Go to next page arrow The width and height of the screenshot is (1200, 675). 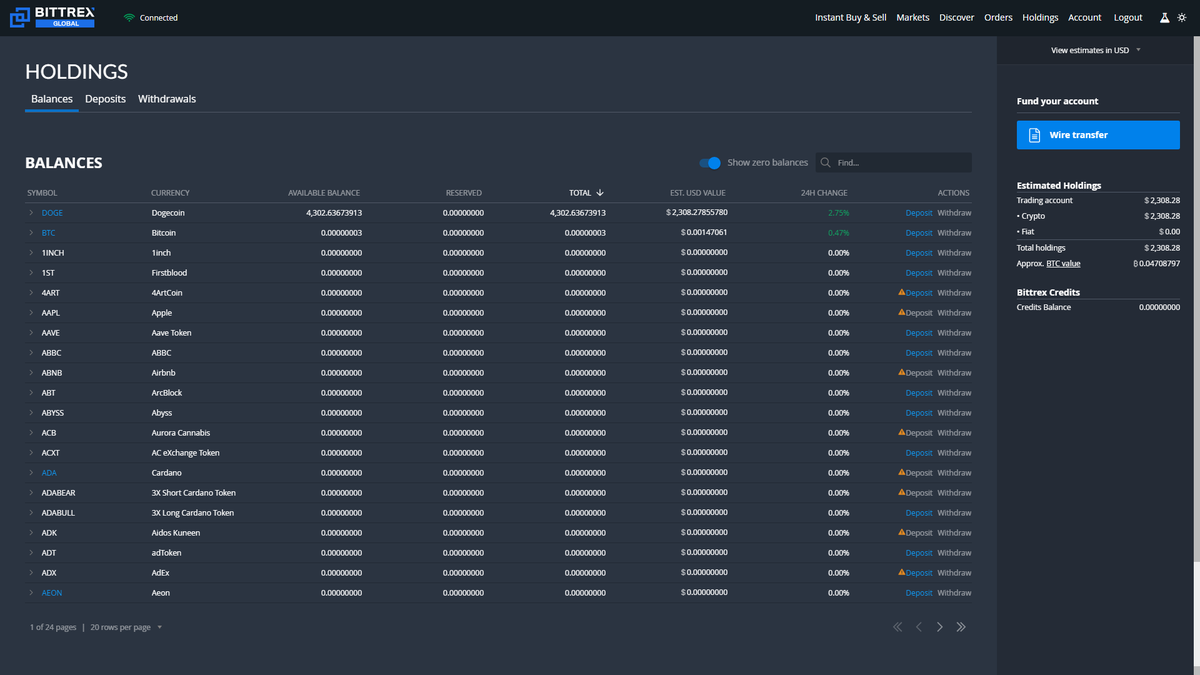pyautogui.click(x=940, y=627)
